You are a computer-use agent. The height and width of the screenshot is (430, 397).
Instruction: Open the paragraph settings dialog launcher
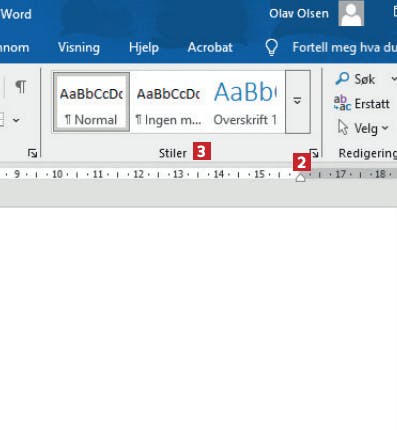click(x=32, y=153)
